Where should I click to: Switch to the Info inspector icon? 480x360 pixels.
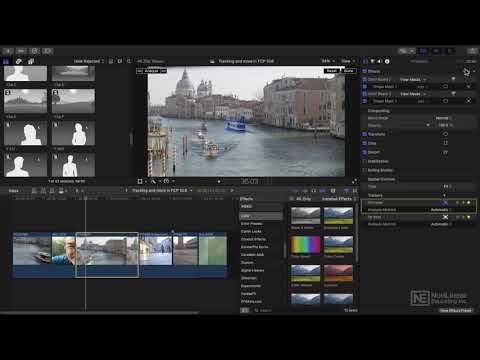click(387, 61)
